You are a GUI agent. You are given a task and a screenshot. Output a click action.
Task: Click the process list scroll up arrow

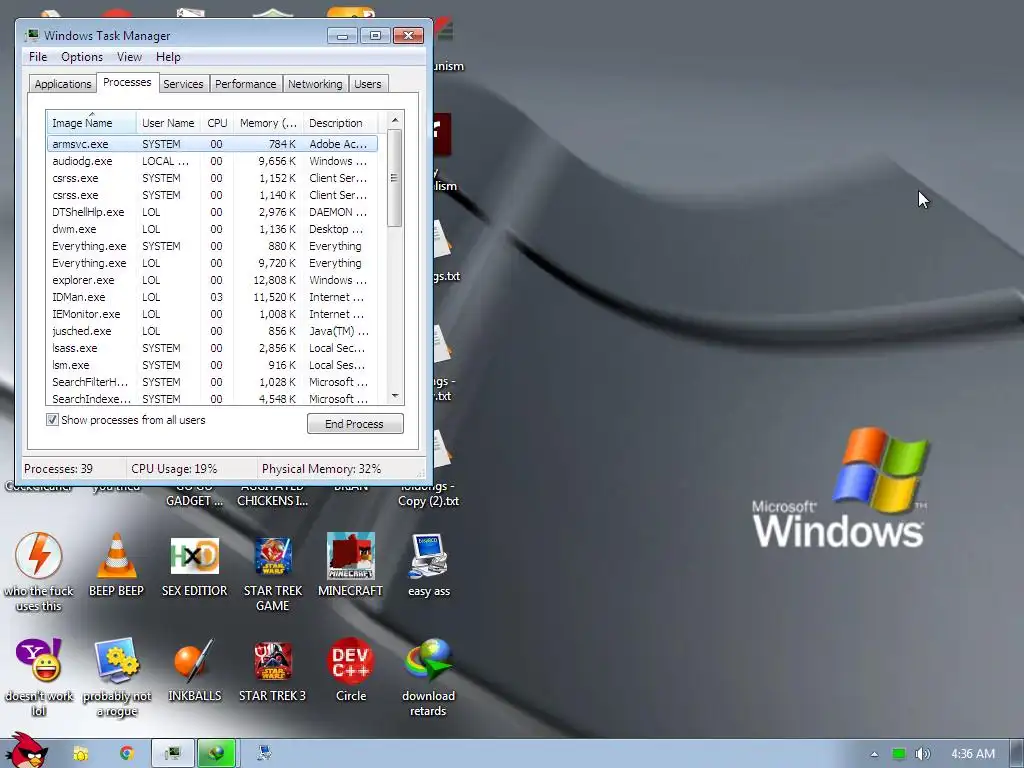[394, 120]
